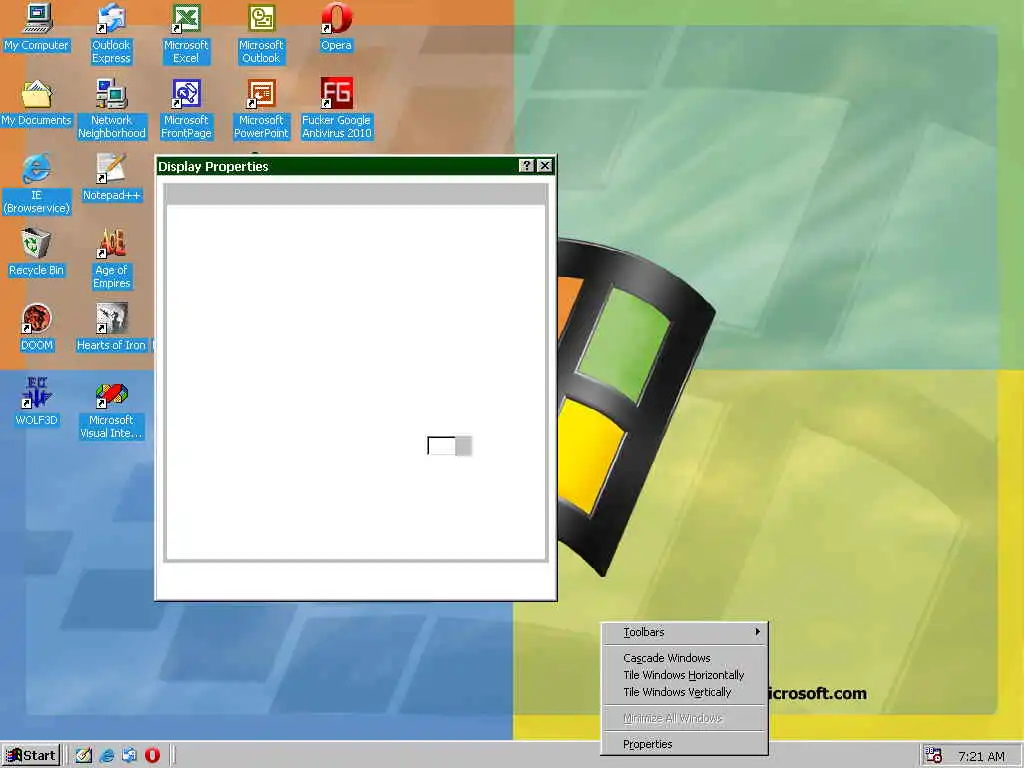The image size is (1024, 768).
Task: Select the My Documents folder icon
Action: [x=37, y=103]
